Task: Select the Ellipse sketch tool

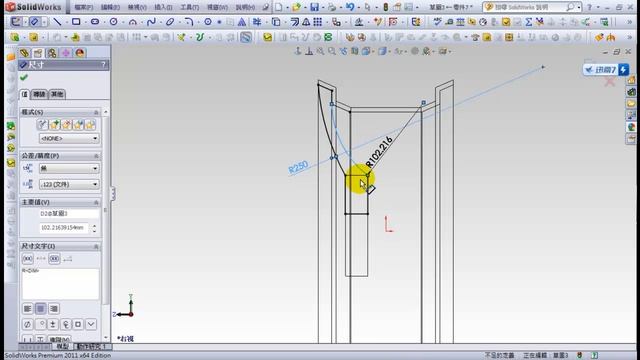Action: pos(170,22)
